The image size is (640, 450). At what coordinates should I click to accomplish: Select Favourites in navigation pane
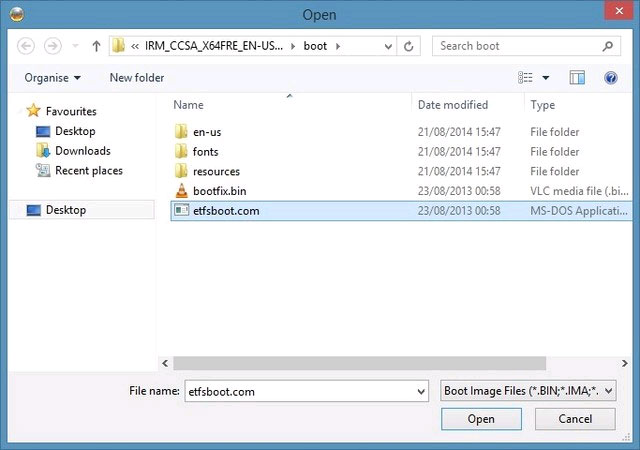click(71, 111)
